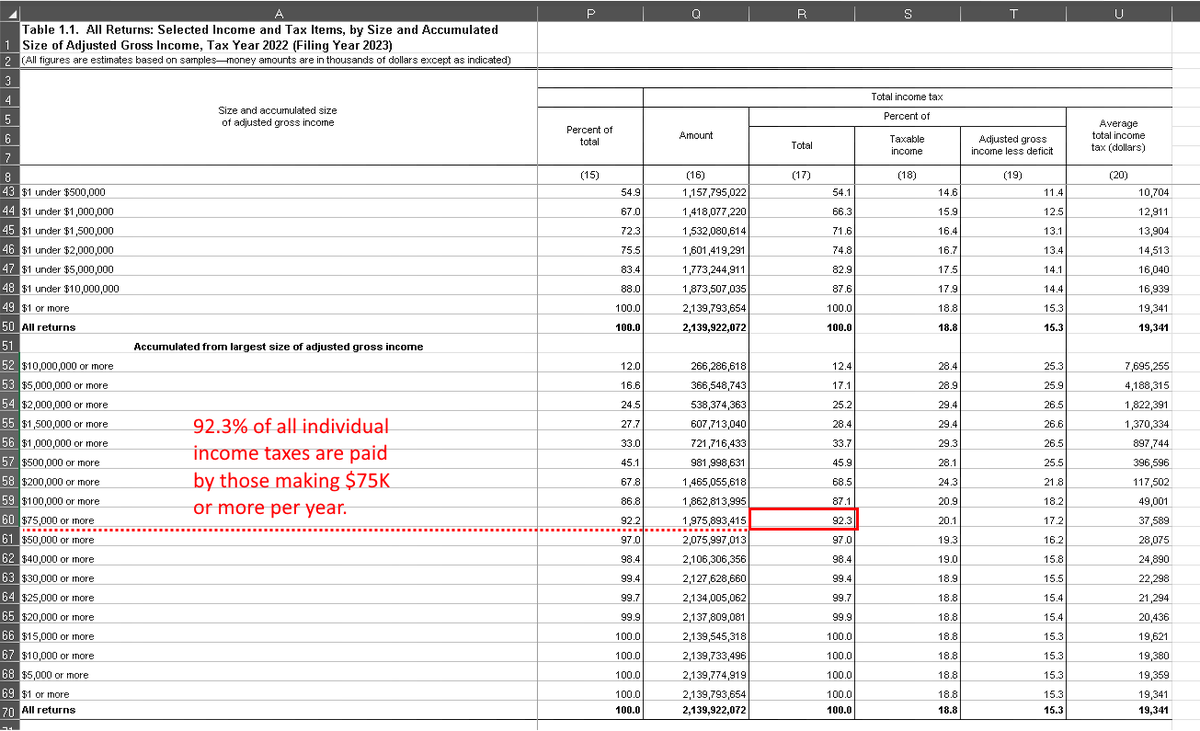This screenshot has height=731, width=1200.
Task: Select row 70 by its row number
Action: [9, 711]
